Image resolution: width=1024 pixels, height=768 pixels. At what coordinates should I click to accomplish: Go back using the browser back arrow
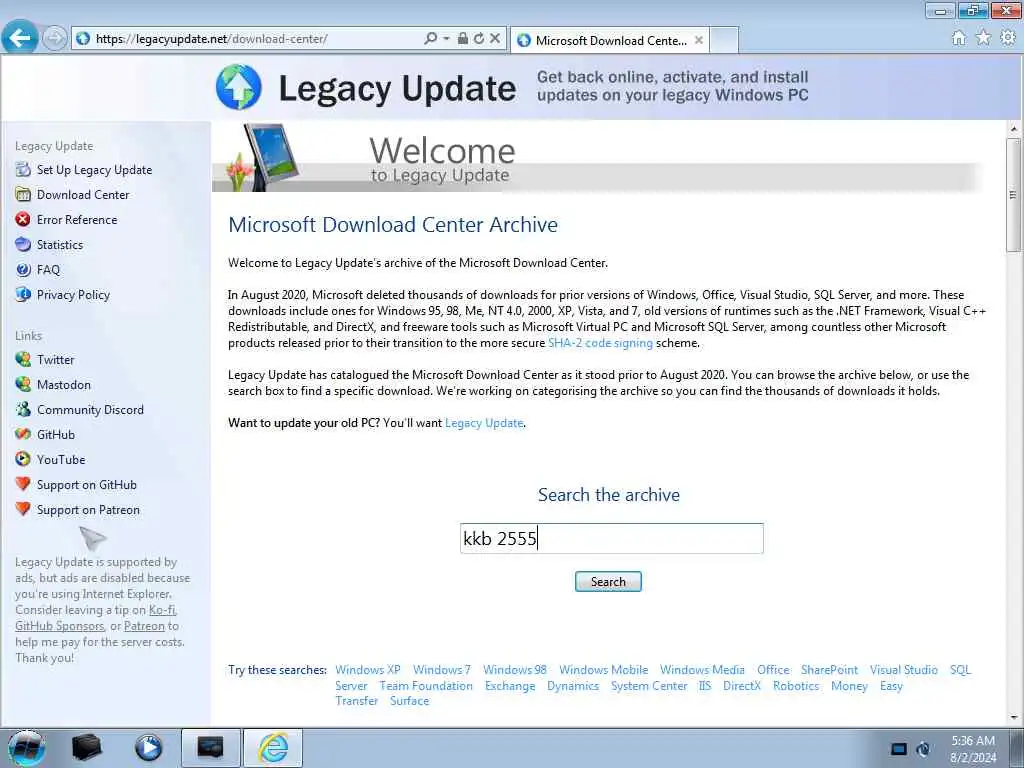click(x=20, y=38)
